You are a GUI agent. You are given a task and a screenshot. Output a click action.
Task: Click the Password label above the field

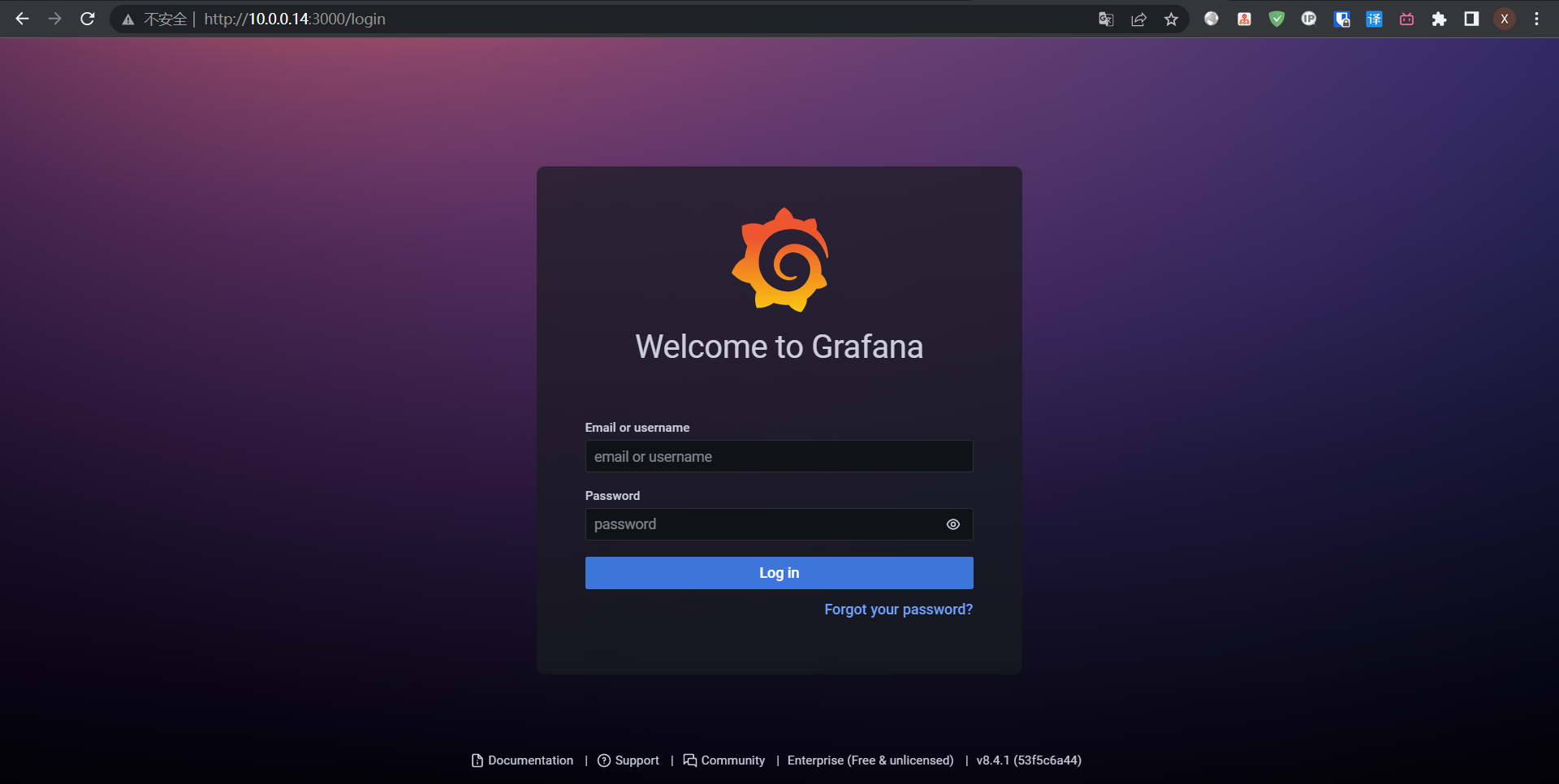tap(612, 496)
